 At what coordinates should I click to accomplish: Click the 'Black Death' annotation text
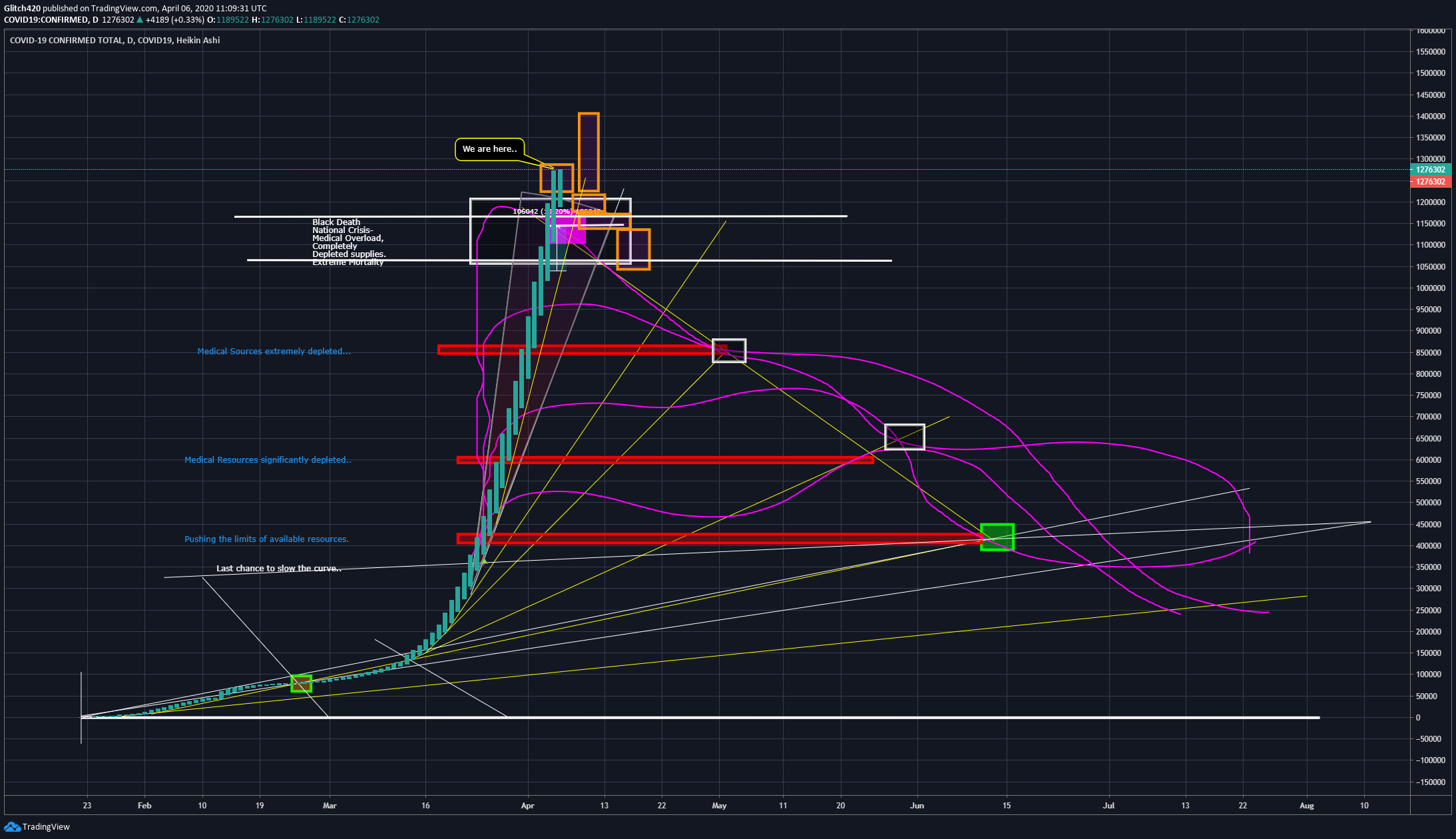coord(336,222)
